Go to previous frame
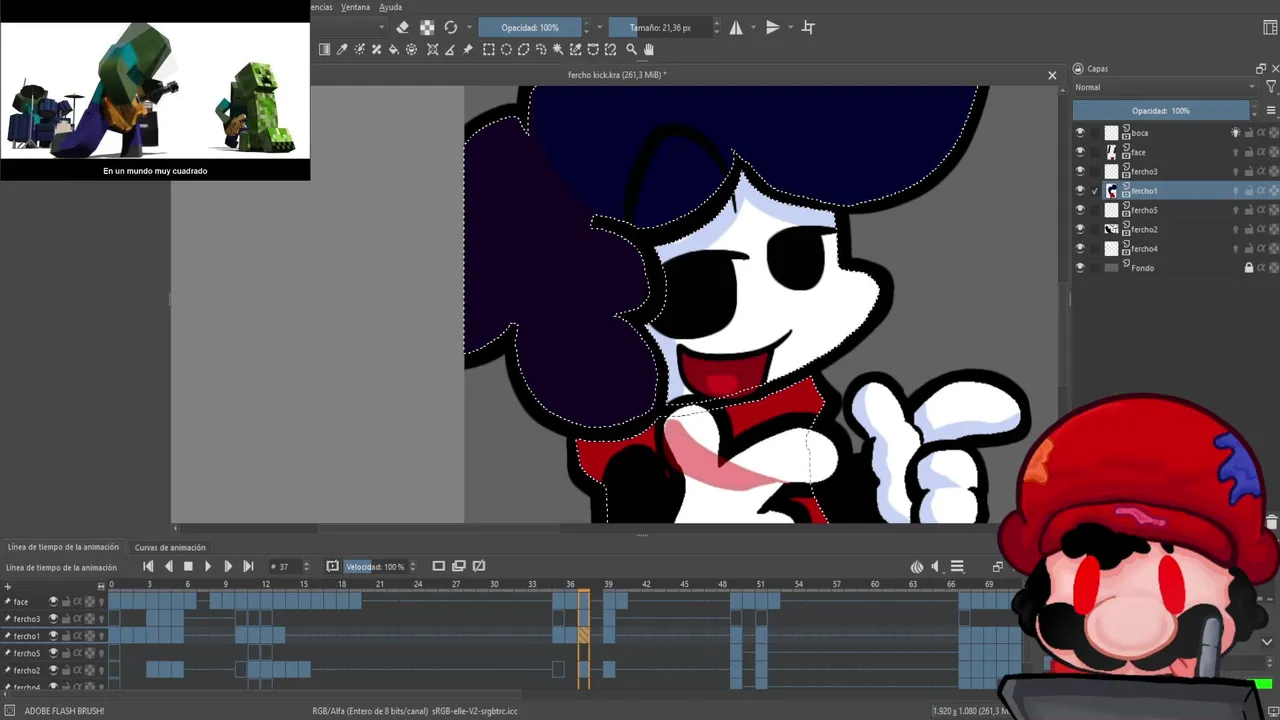The image size is (1280, 720). (168, 567)
